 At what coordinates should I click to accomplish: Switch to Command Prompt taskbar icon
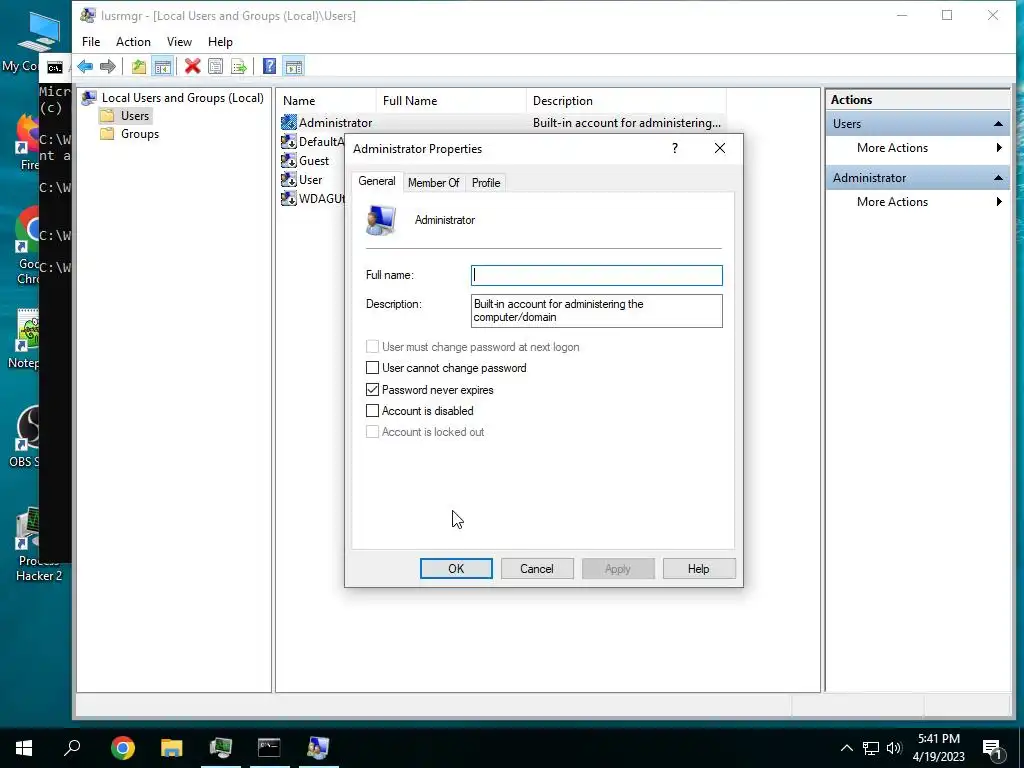[269, 747]
